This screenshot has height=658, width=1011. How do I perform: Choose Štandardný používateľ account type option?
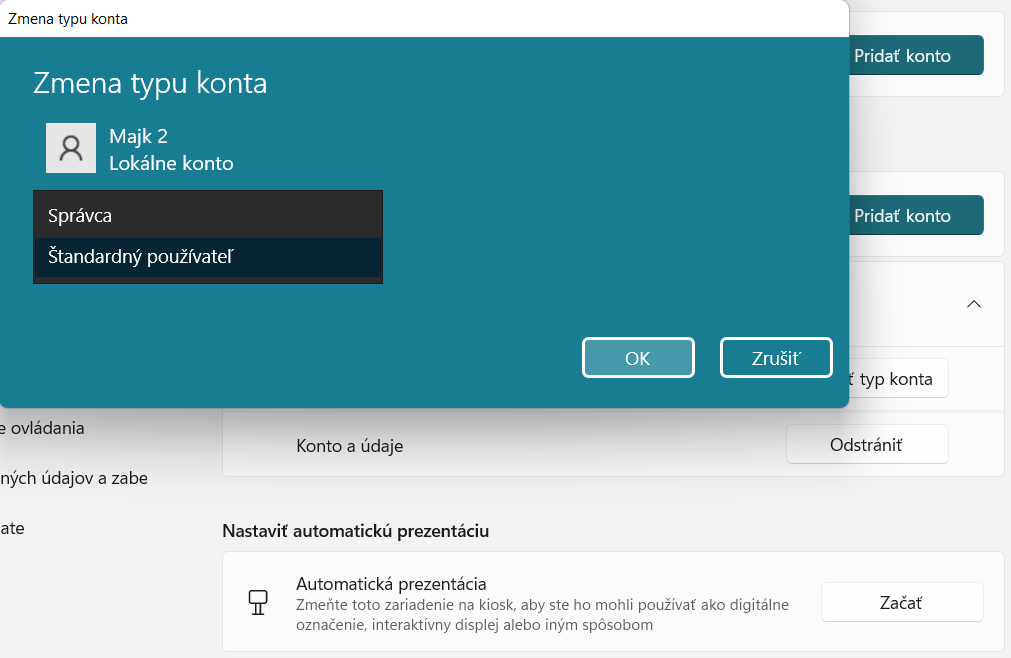pyautogui.click(x=208, y=257)
